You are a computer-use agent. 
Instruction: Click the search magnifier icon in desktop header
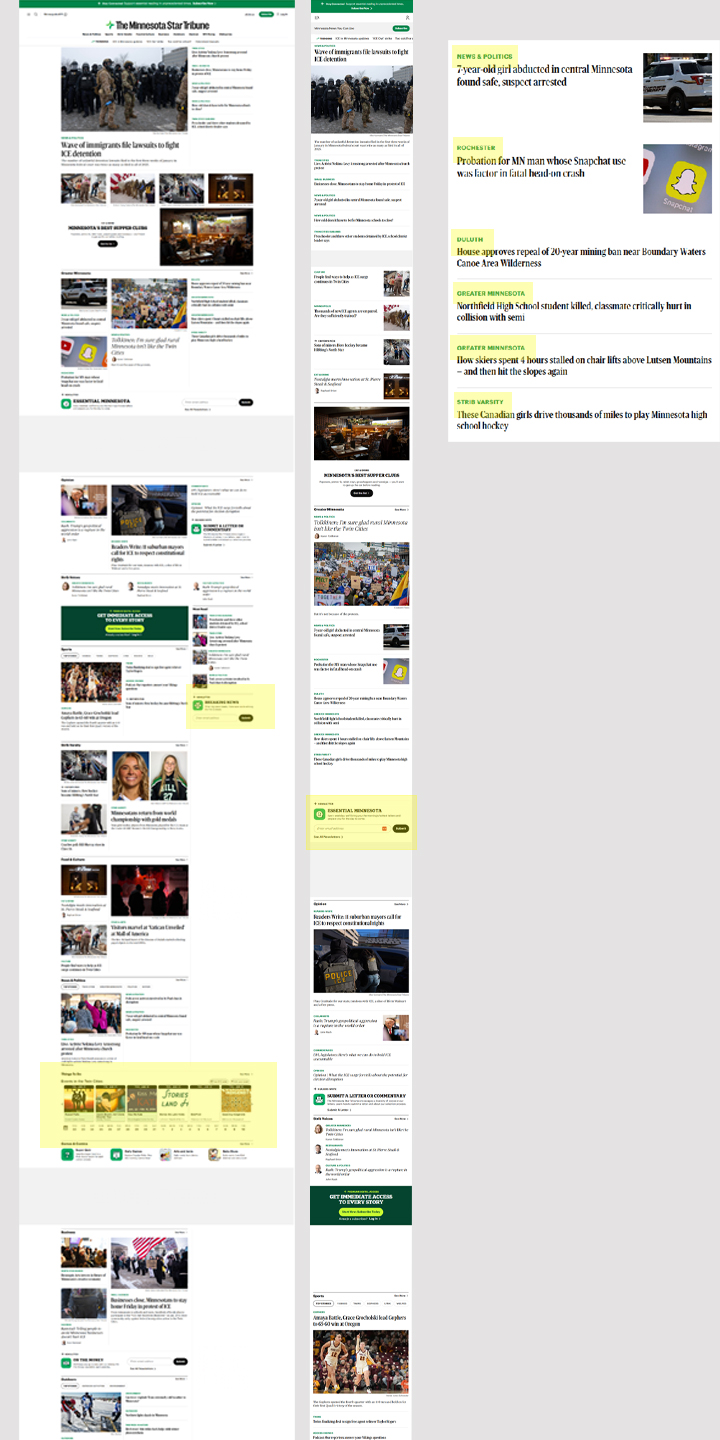pos(37,15)
